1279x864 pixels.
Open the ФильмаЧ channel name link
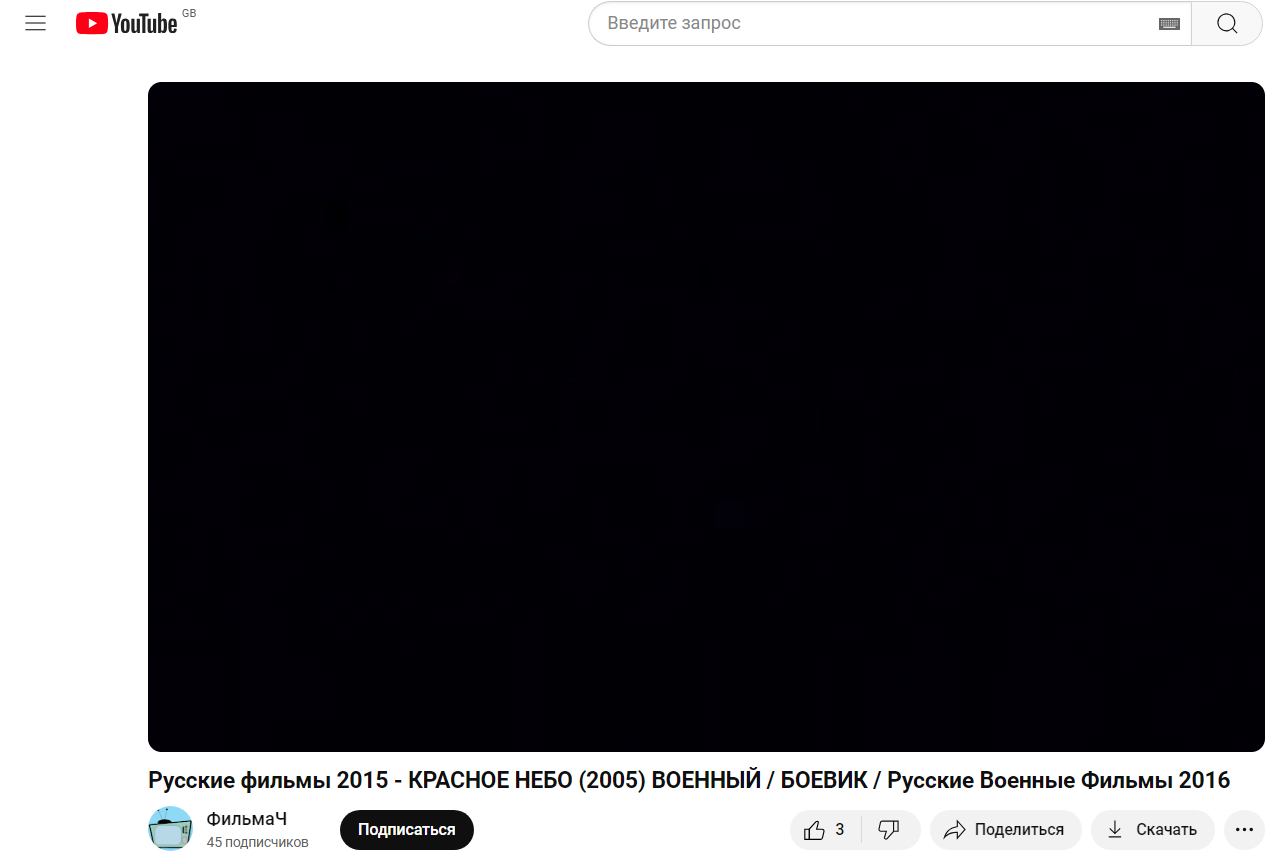point(246,819)
